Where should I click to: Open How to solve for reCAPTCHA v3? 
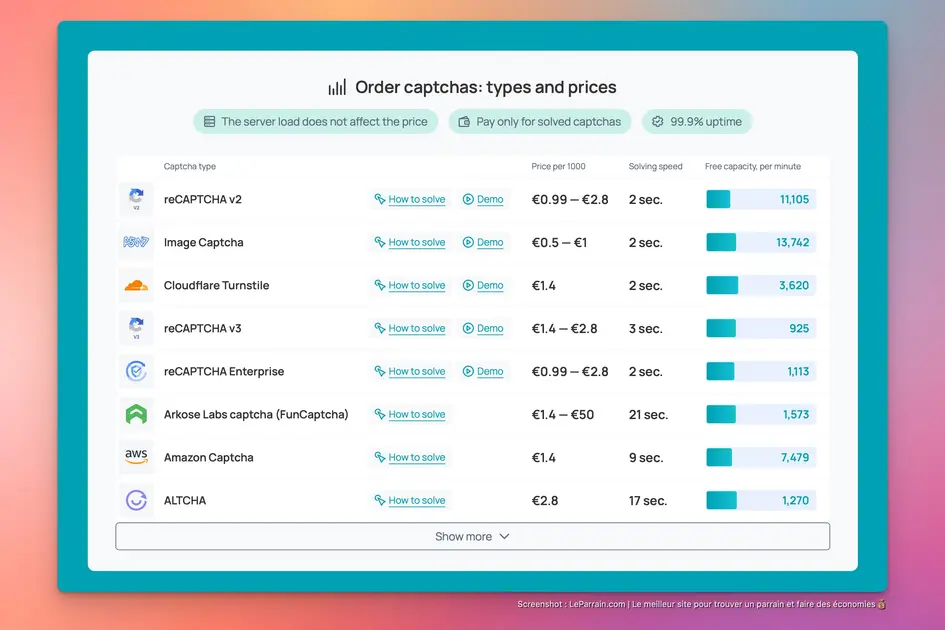[x=416, y=328]
